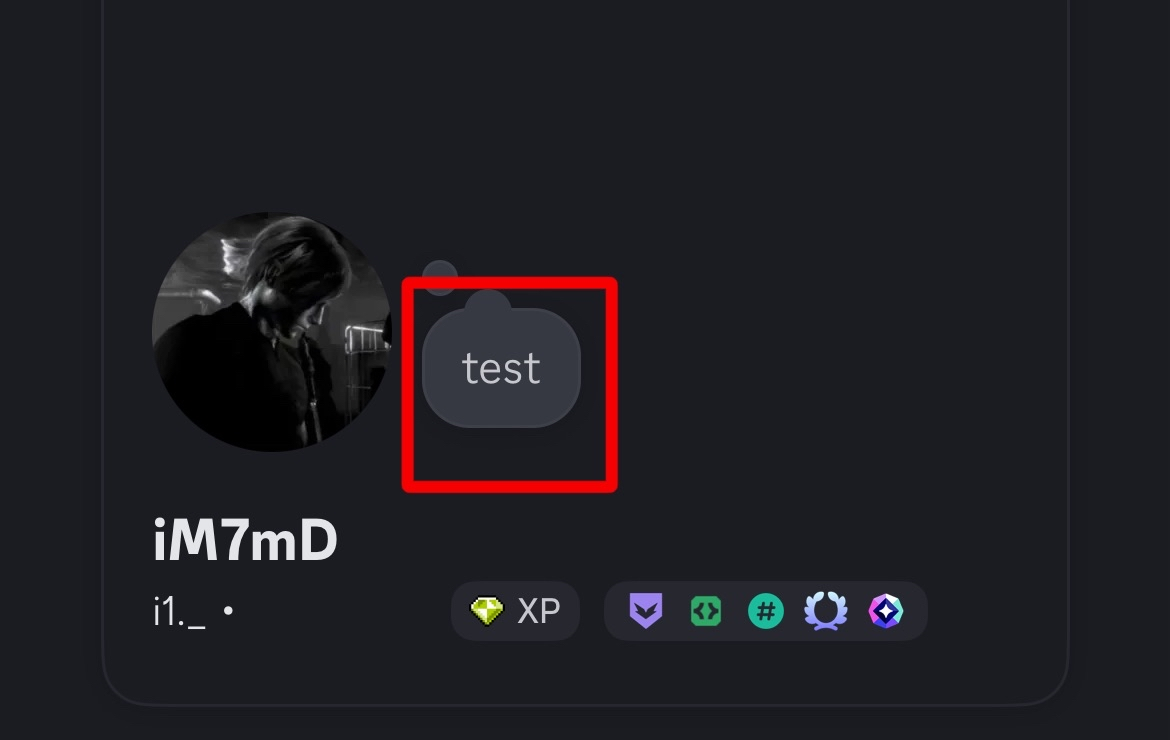
Task: Open the XP server tag pill
Action: [516, 611]
